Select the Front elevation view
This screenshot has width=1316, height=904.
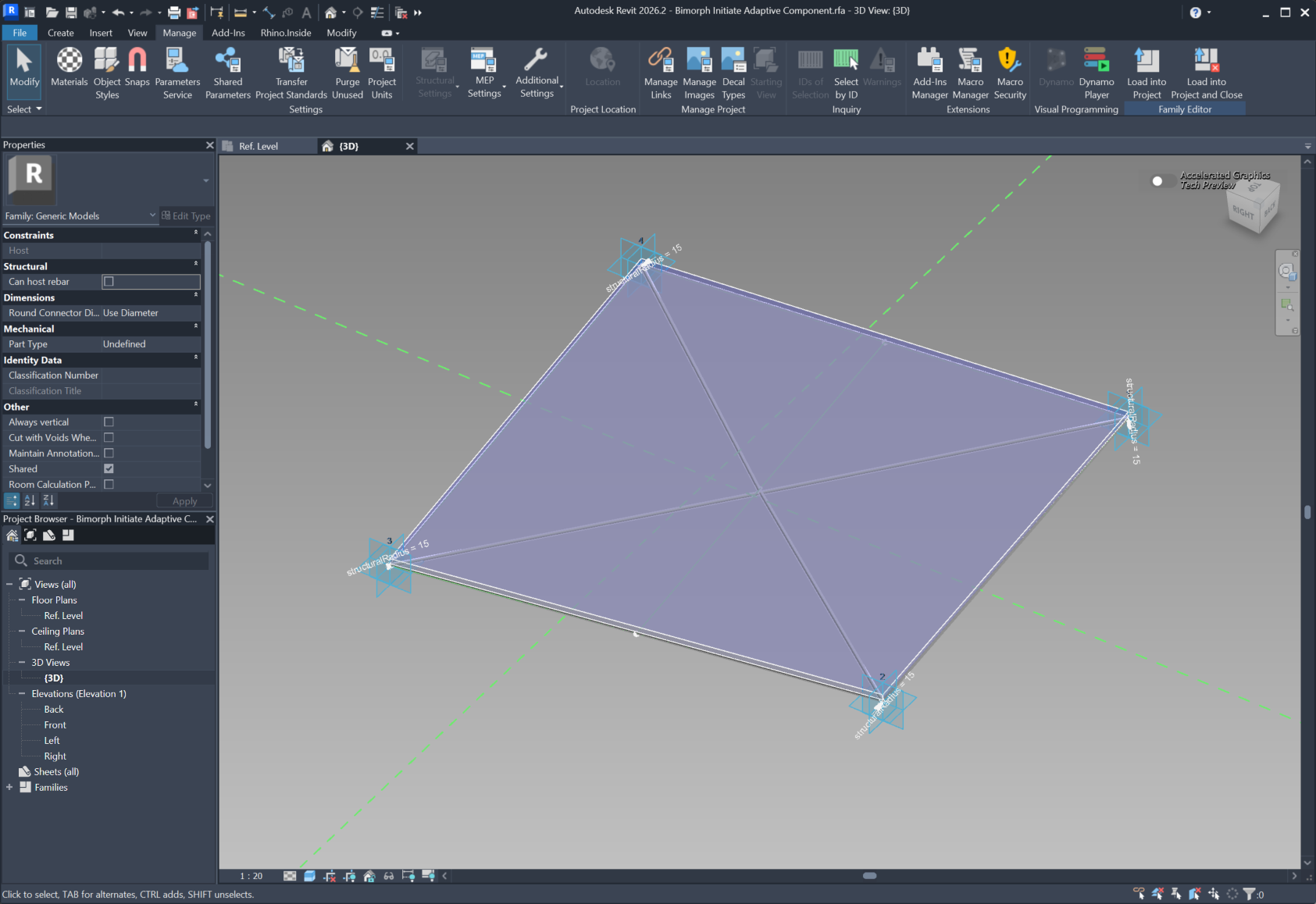click(x=55, y=724)
